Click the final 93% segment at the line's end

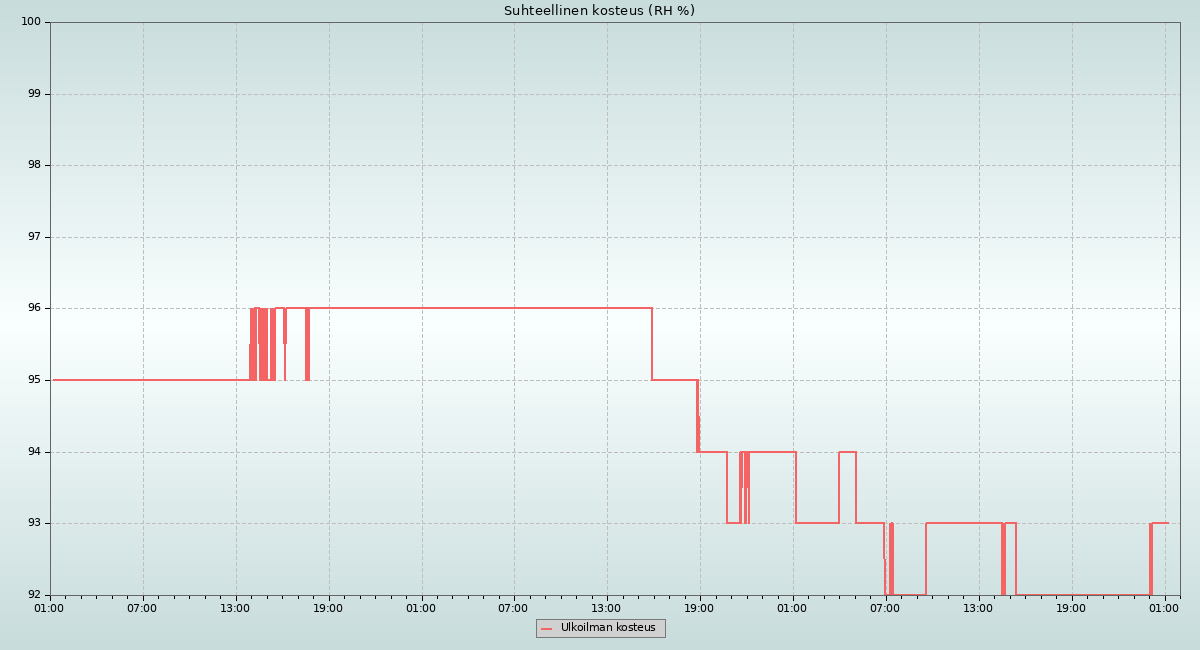point(1160,523)
